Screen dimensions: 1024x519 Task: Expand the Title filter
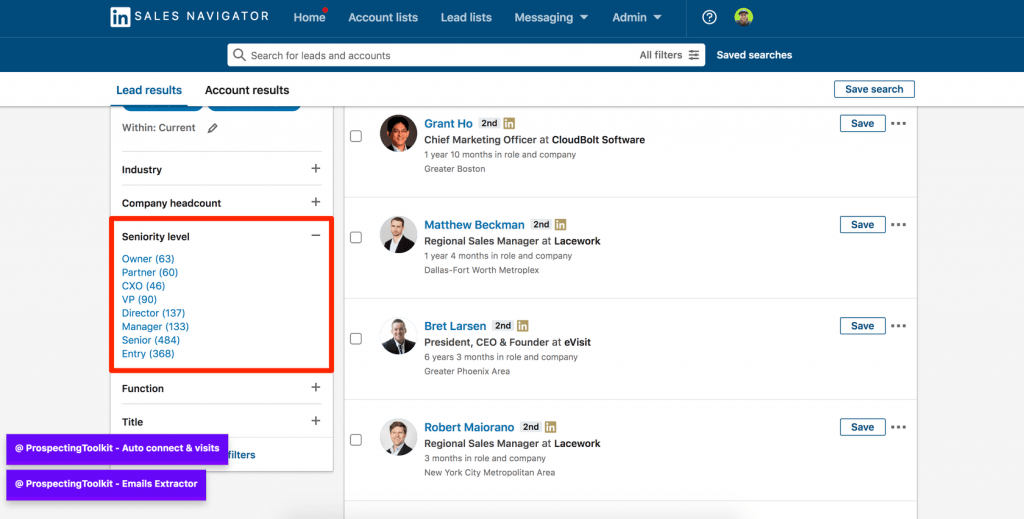(315, 420)
